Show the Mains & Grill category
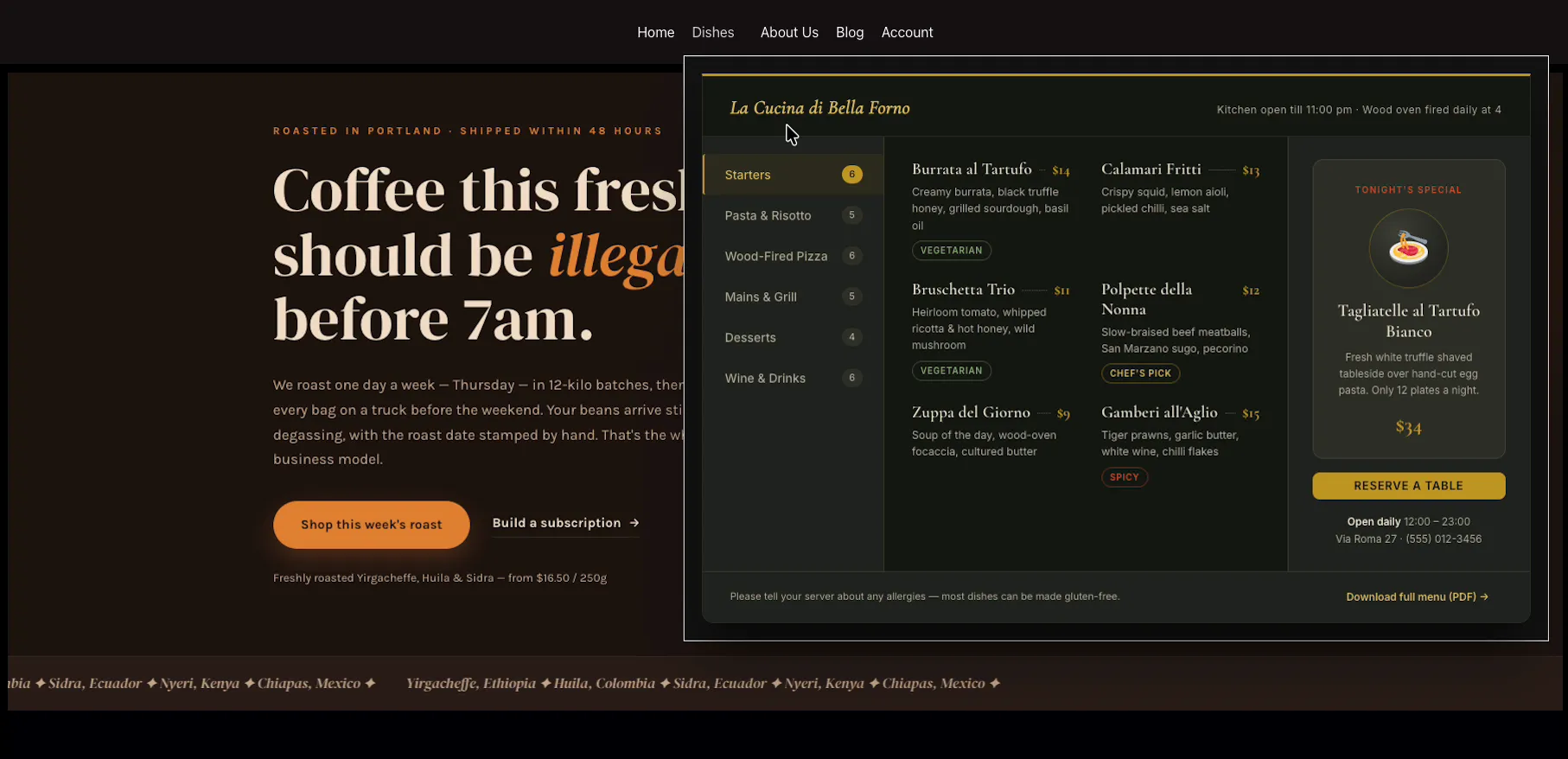This screenshot has width=1568, height=759. coord(793,297)
